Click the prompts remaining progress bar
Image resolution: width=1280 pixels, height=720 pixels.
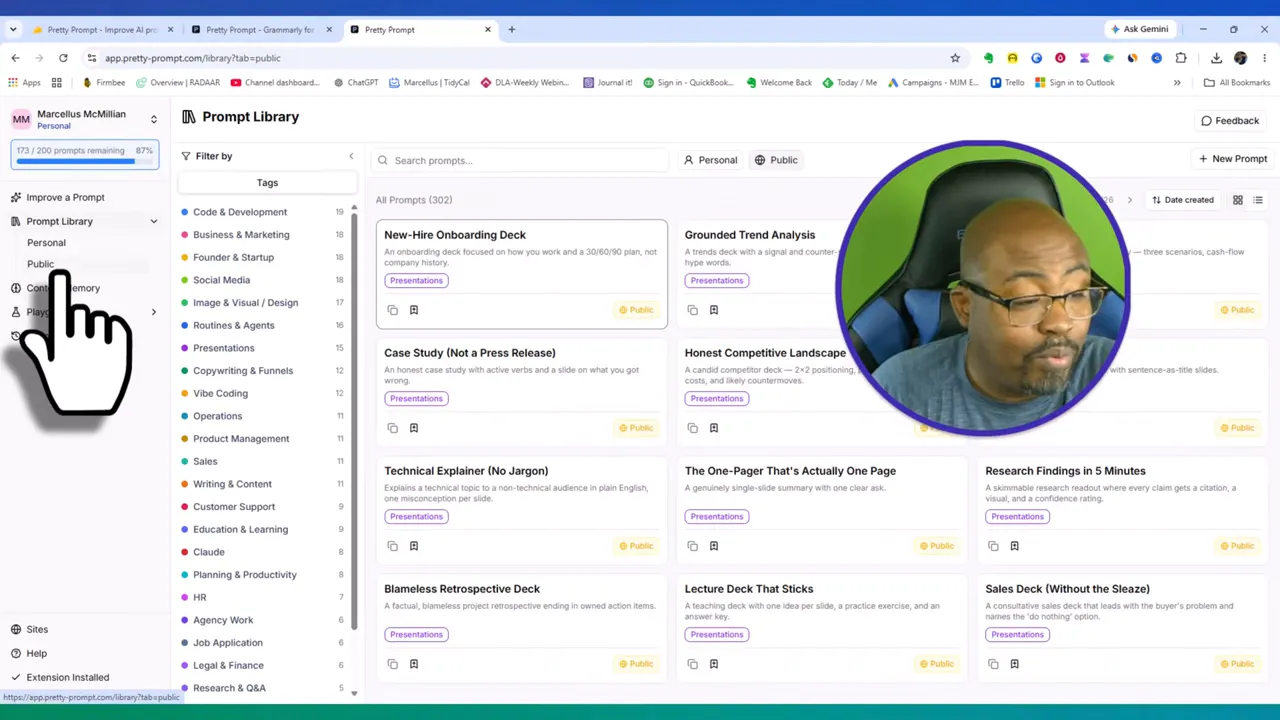pyautogui.click(x=85, y=160)
